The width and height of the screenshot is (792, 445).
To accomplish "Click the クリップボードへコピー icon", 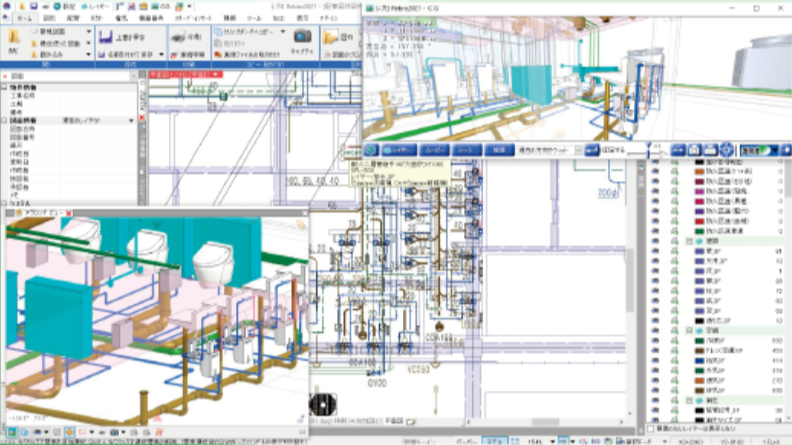I will (218, 31).
